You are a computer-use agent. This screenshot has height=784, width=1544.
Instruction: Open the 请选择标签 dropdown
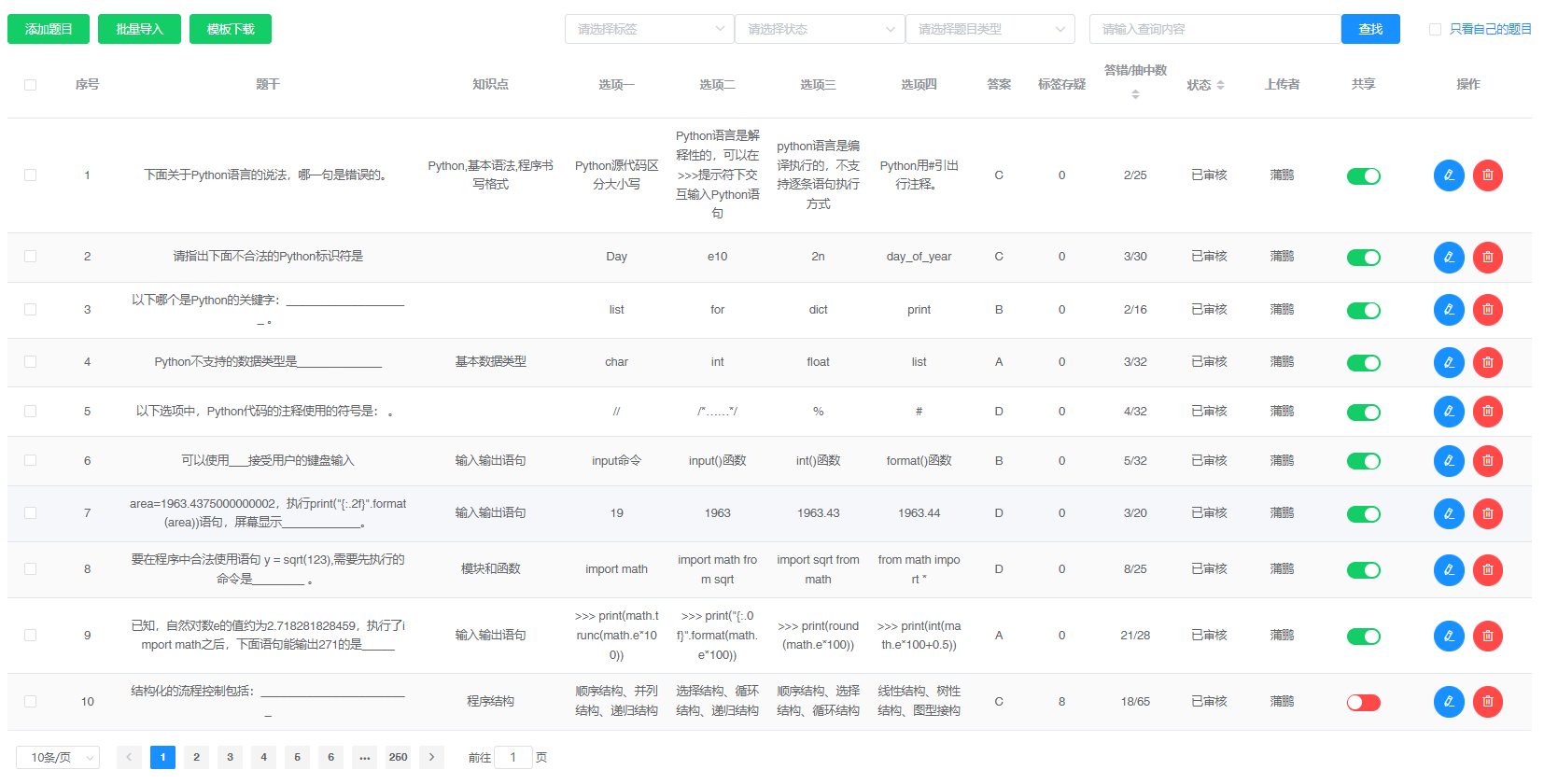649,29
